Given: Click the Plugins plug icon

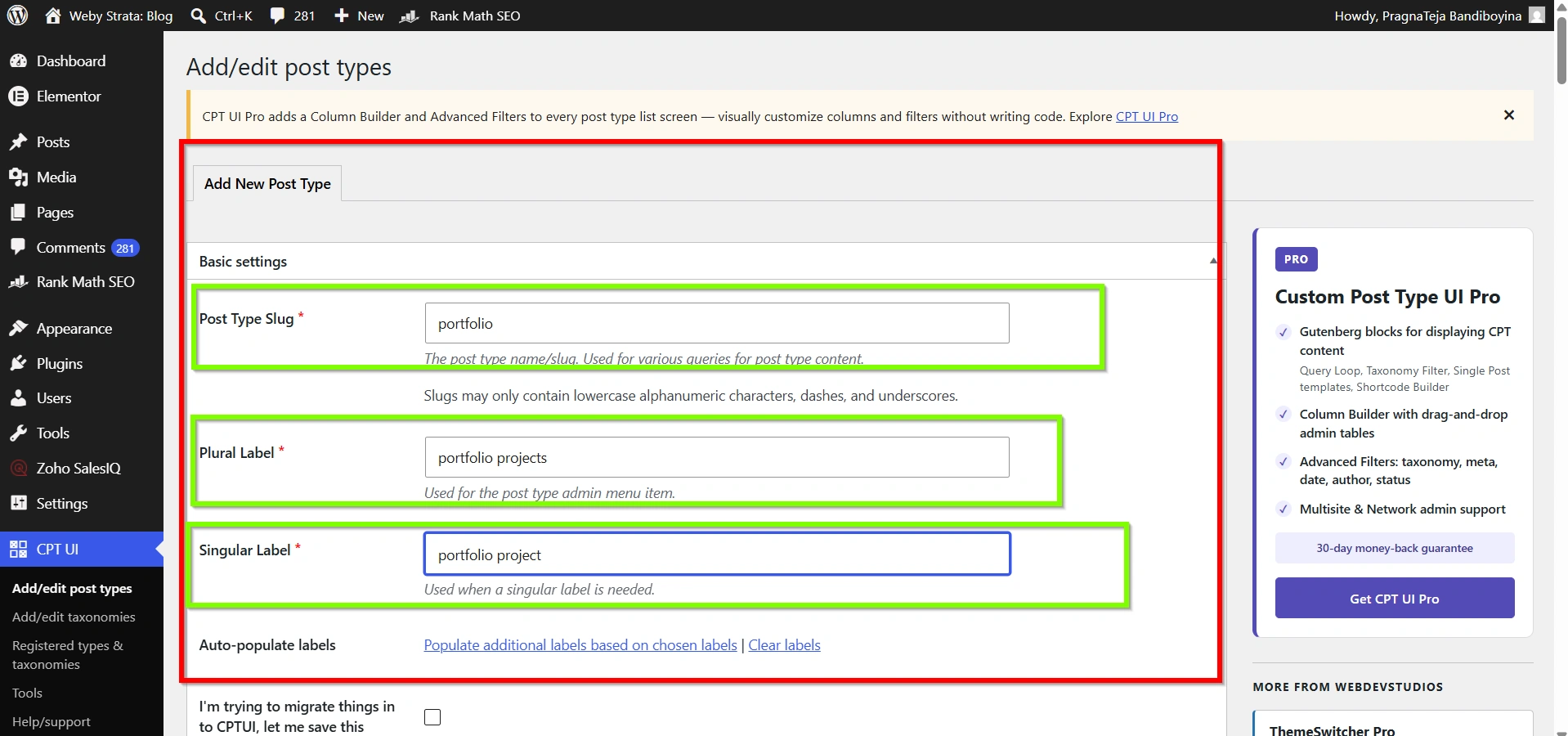Looking at the screenshot, I should pyautogui.click(x=18, y=364).
